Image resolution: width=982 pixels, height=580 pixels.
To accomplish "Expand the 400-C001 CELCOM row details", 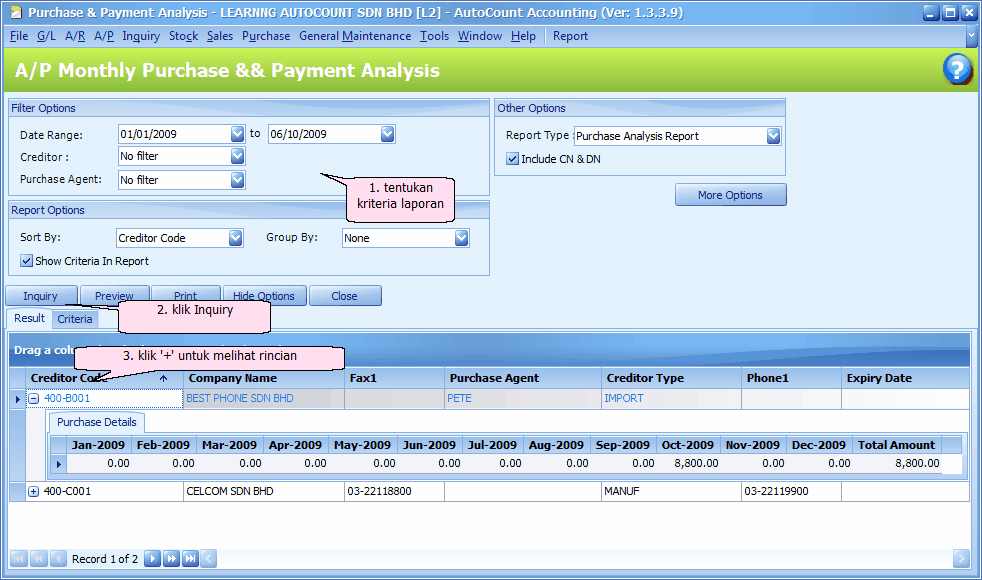I will click(33, 491).
